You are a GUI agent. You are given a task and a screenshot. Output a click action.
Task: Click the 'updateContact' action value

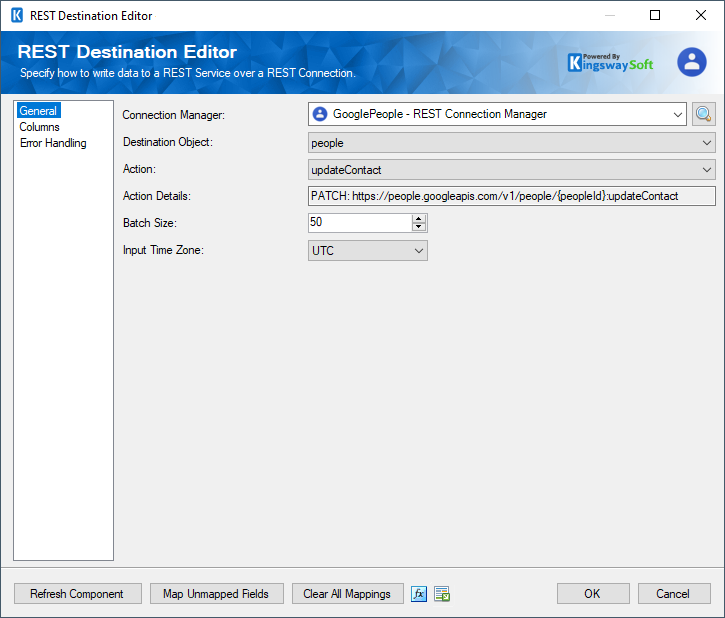(x=346, y=170)
